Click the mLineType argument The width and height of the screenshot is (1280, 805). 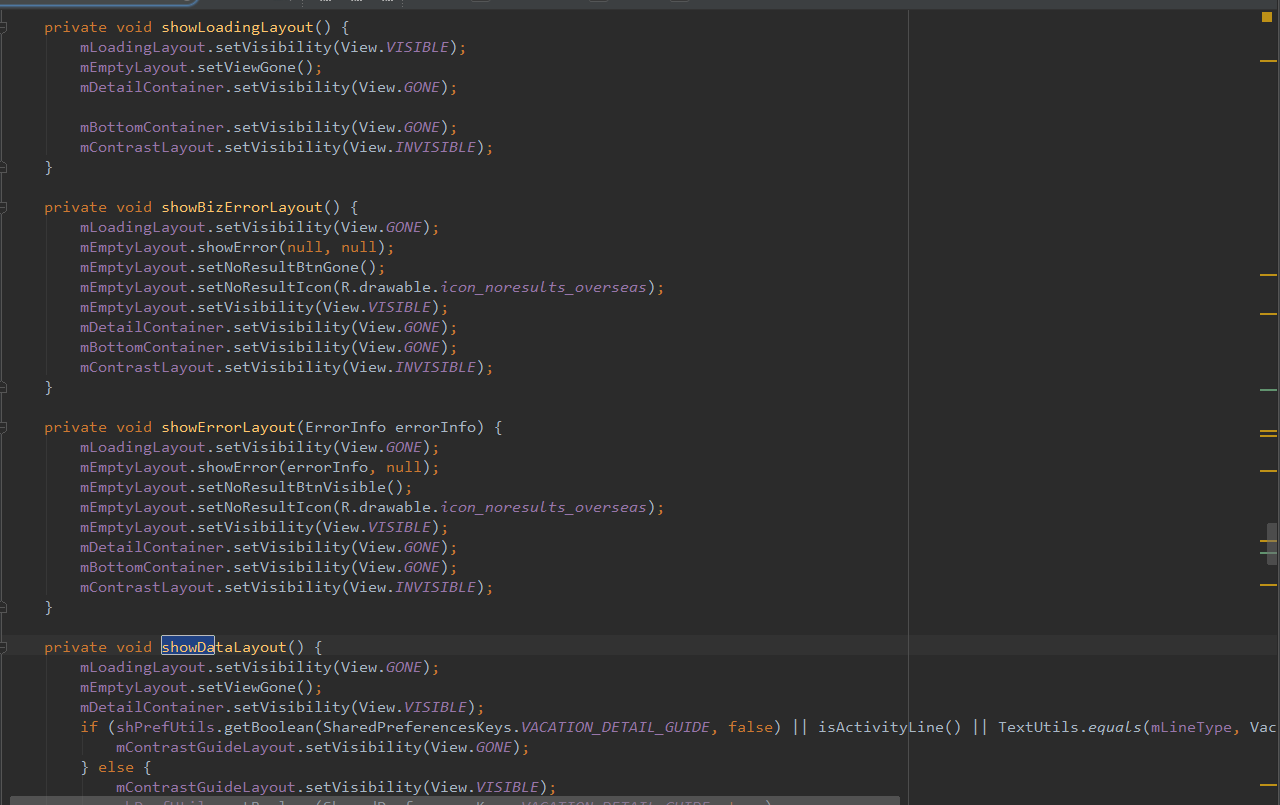(x=1191, y=727)
